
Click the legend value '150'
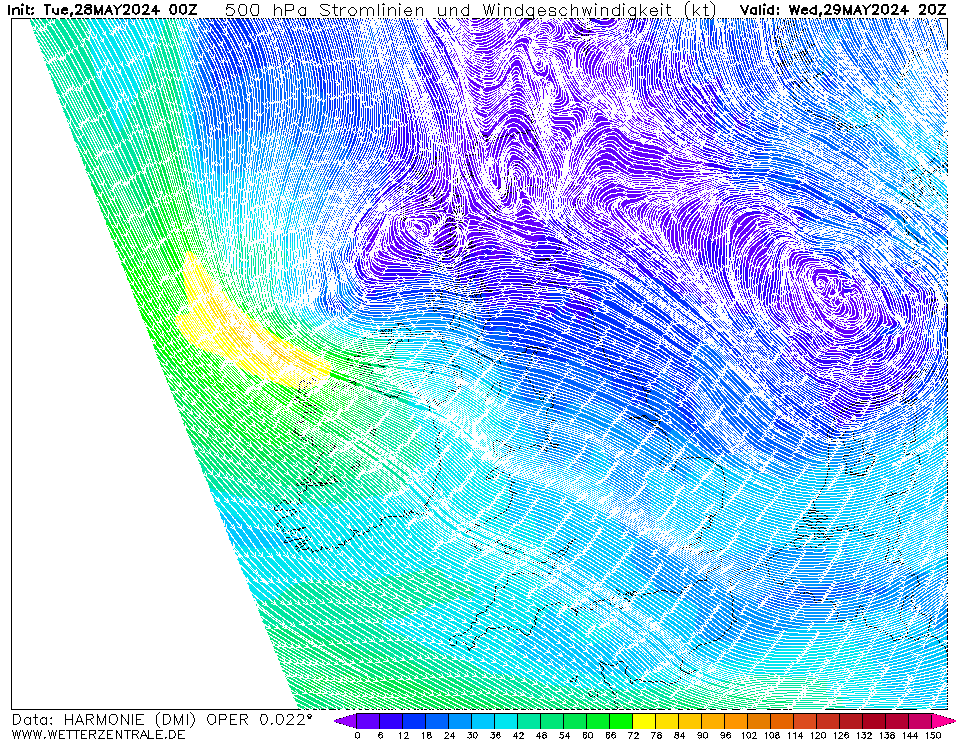[x=933, y=735]
